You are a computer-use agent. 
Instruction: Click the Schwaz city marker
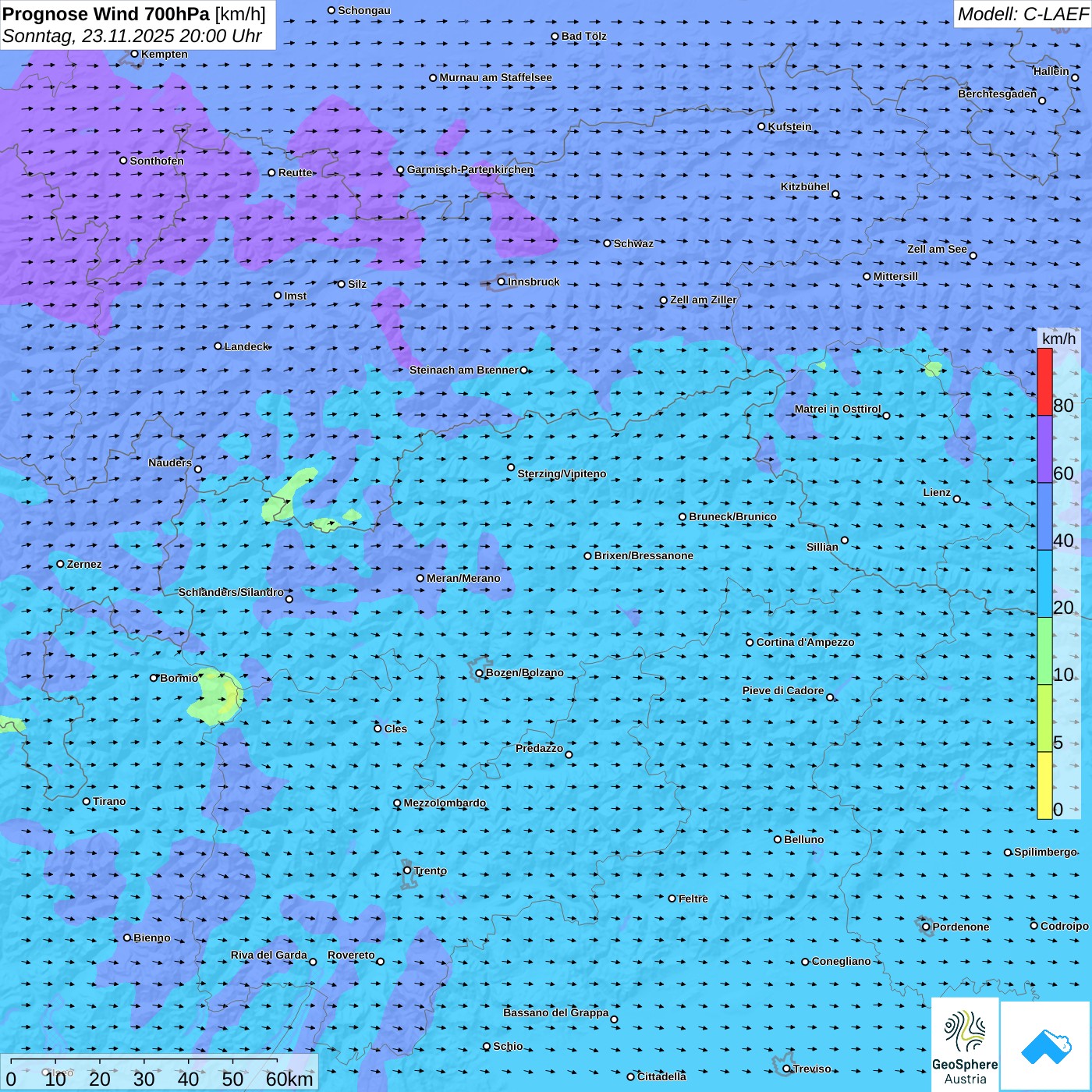pyautogui.click(x=608, y=243)
